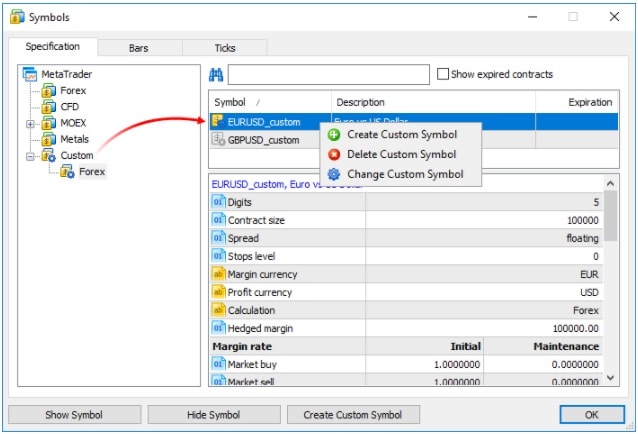The image size is (638, 434).
Task: Click the Contract size property icon
Action: click(x=218, y=220)
